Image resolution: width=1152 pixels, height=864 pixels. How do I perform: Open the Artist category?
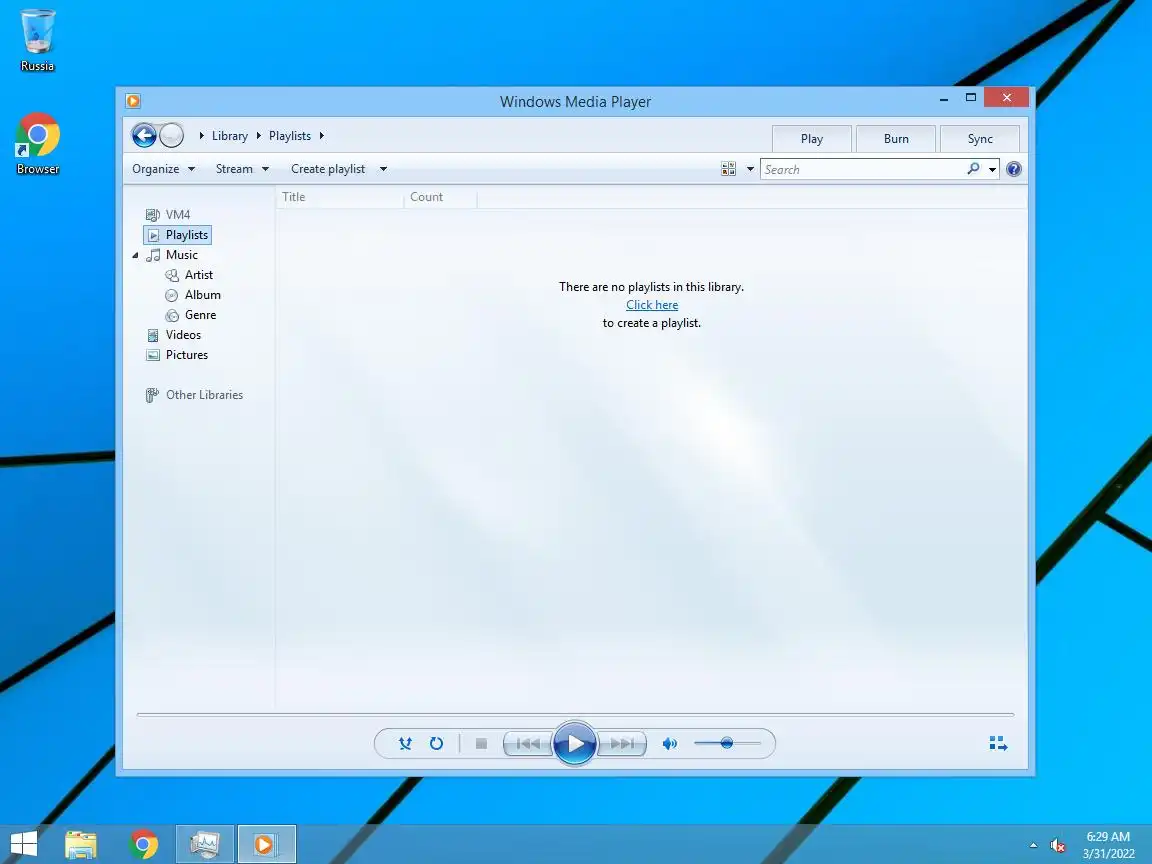[x=190, y=275]
